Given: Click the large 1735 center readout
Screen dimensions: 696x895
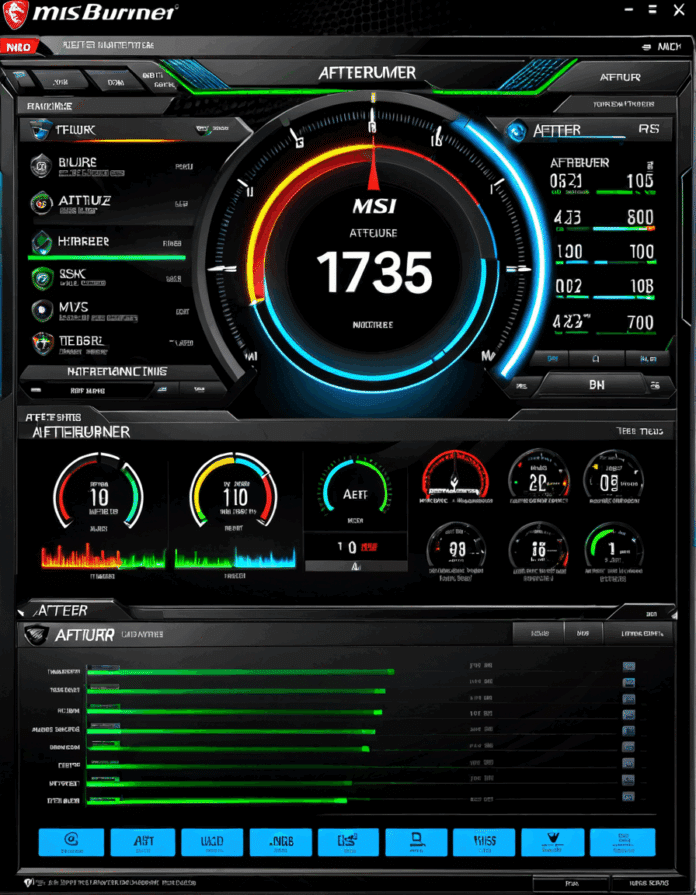Looking at the screenshot, I should (375, 273).
